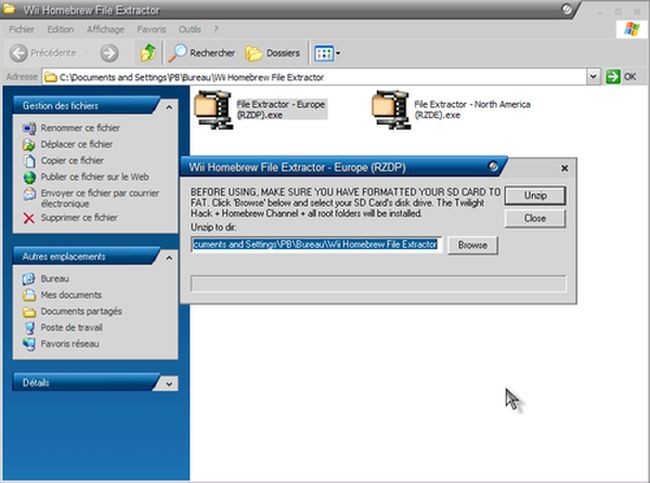The width and height of the screenshot is (650, 483).
Task: Click the Browse button
Action: [473, 245]
